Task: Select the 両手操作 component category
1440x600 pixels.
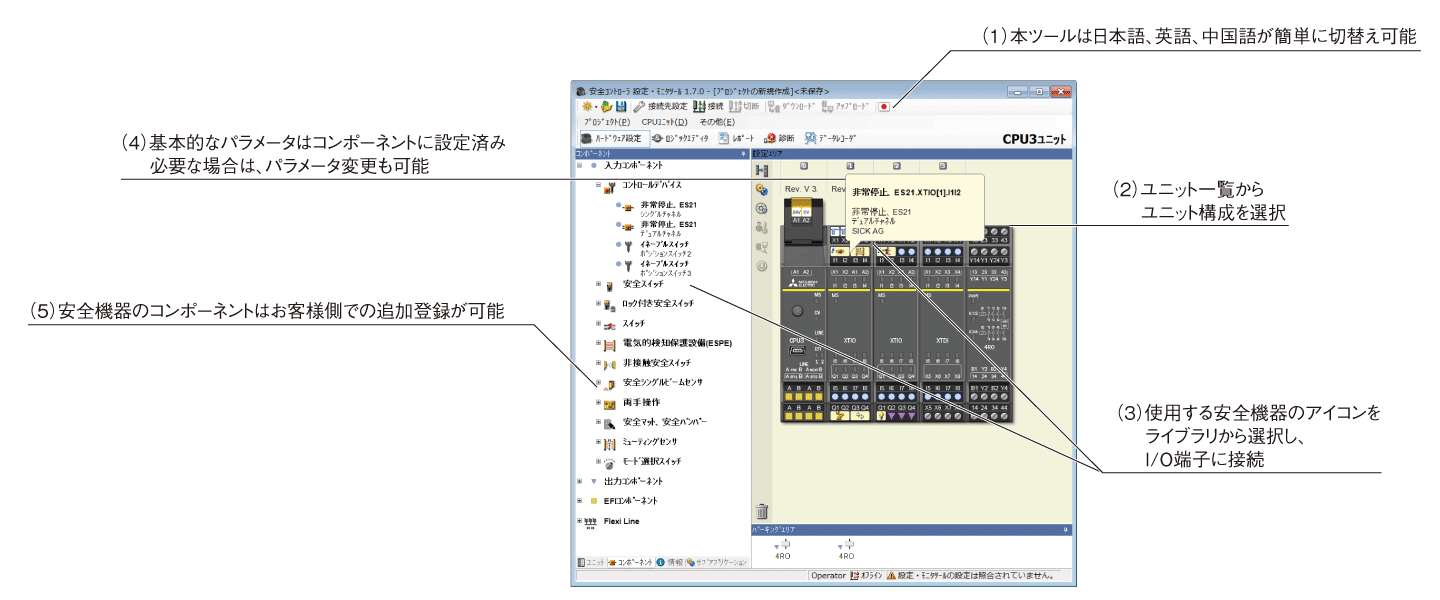Action: tap(641, 402)
